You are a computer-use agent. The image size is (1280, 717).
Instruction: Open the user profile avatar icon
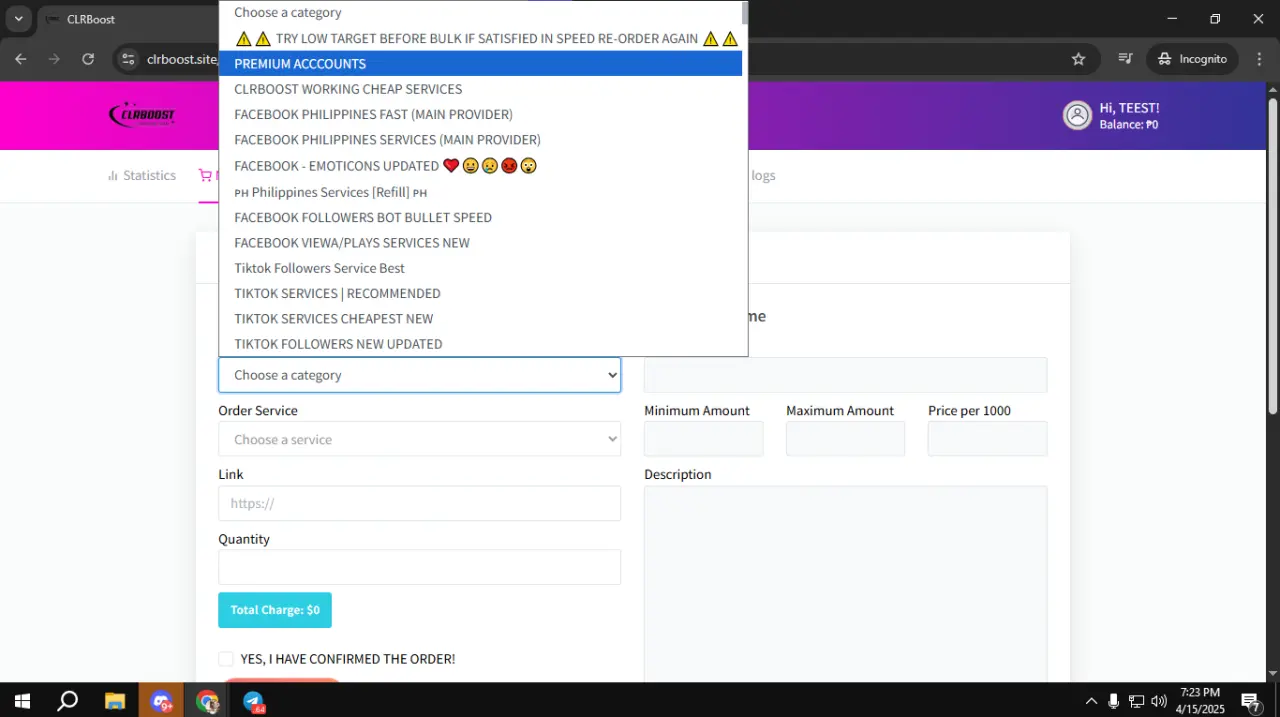[x=1077, y=115]
